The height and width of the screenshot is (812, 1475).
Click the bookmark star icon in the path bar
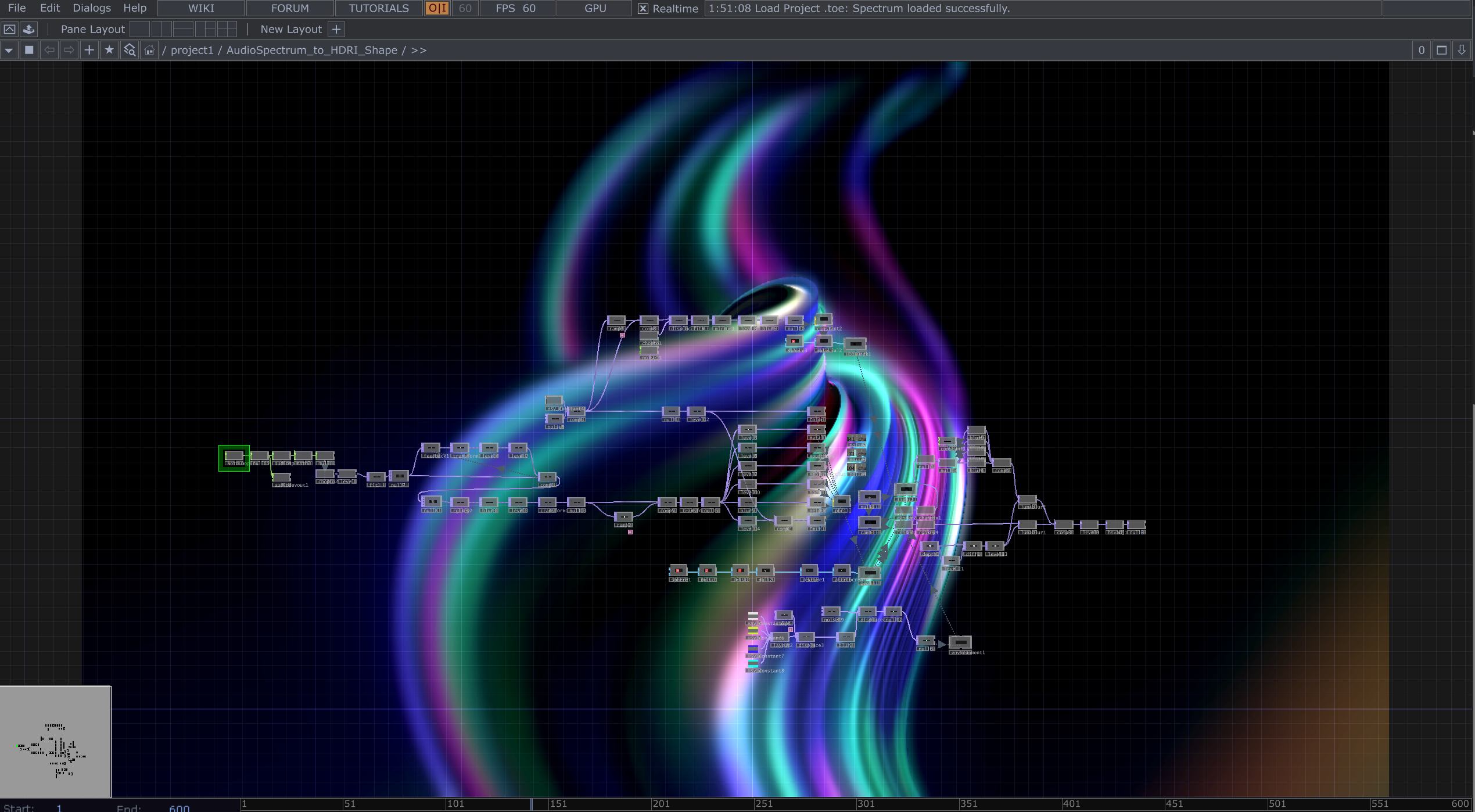109,50
